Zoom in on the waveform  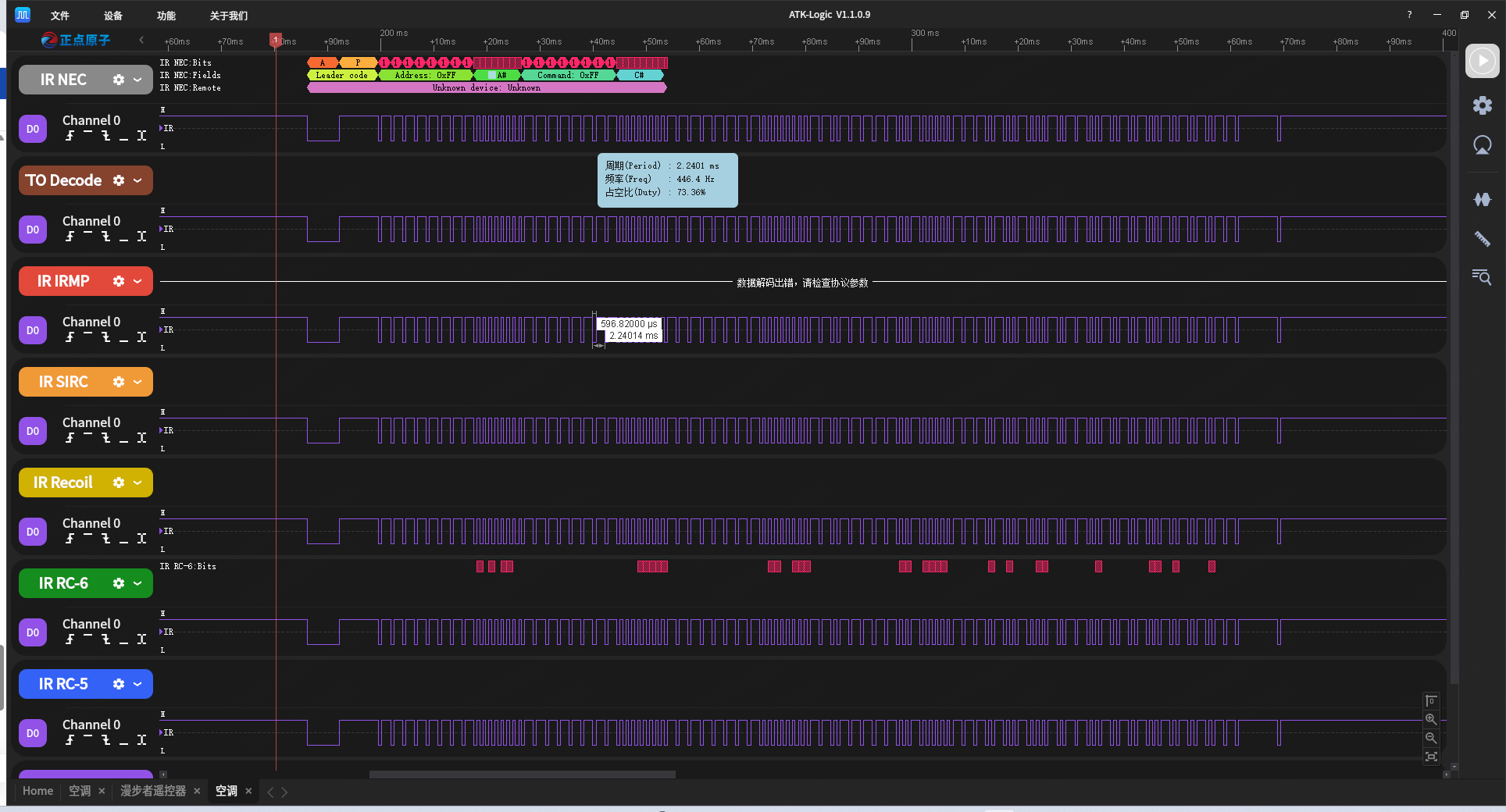tap(1431, 719)
